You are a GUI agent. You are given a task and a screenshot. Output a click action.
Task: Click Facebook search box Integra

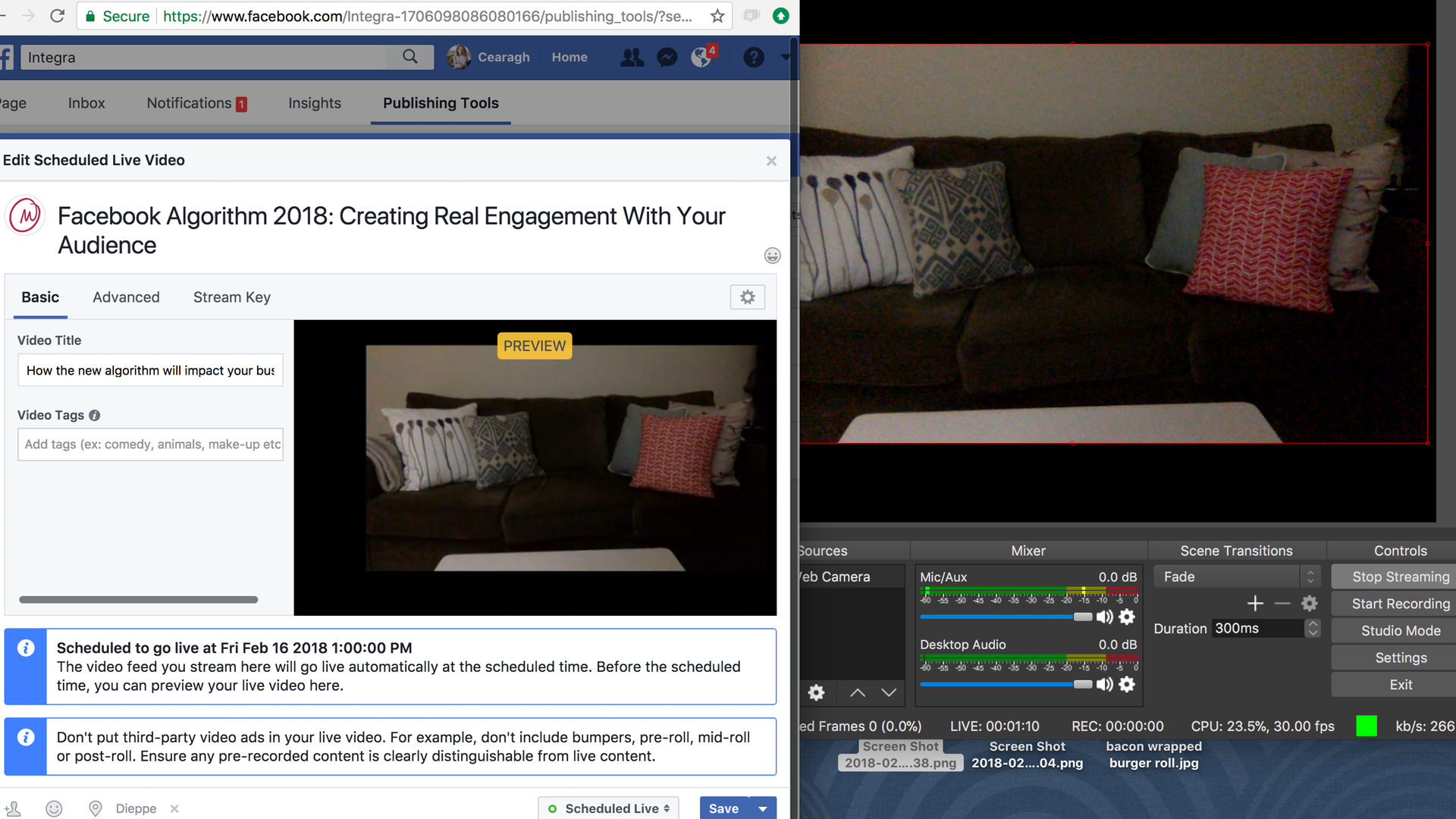point(205,57)
